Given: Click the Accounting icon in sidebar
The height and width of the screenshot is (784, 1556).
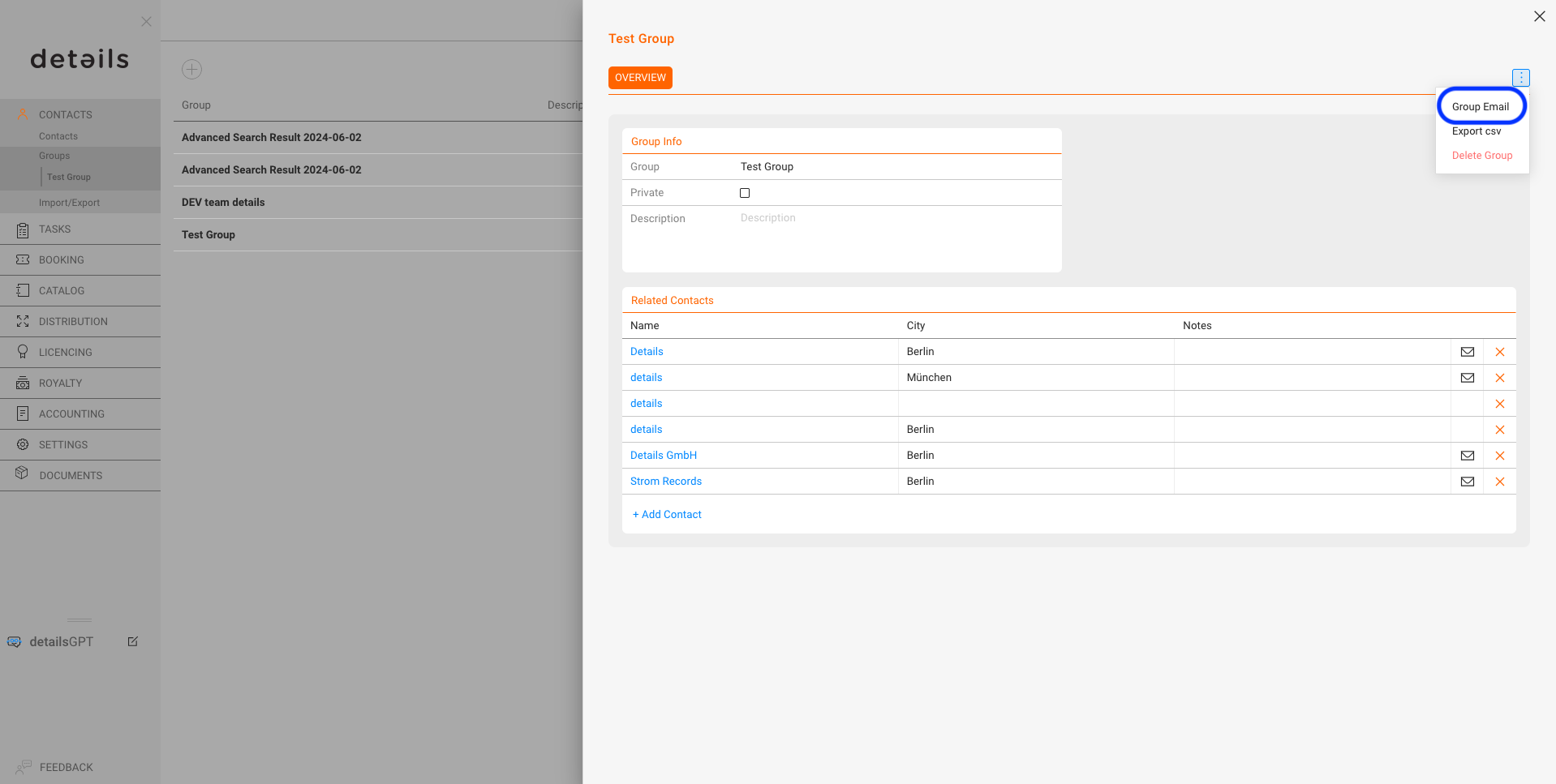Looking at the screenshot, I should 23,413.
